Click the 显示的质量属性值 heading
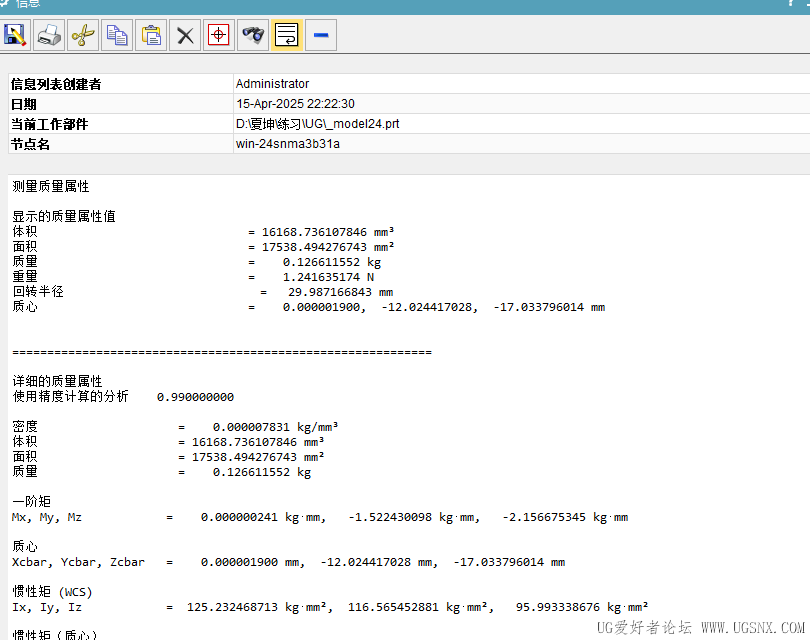This screenshot has width=810, height=640. pyautogui.click(x=64, y=216)
